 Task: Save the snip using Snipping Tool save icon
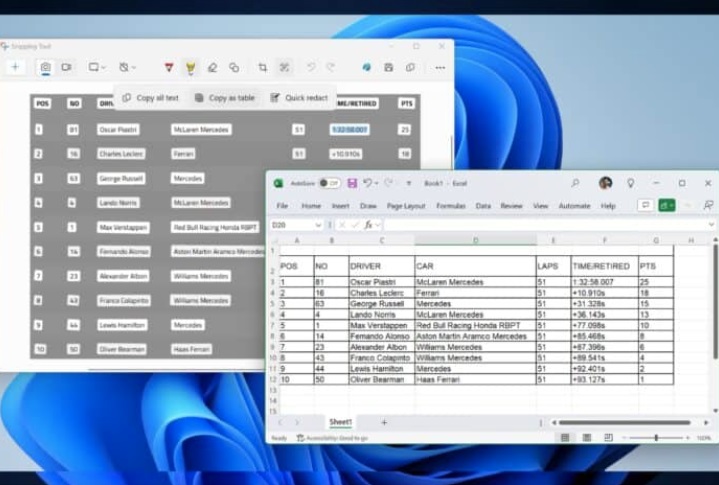tap(388, 67)
